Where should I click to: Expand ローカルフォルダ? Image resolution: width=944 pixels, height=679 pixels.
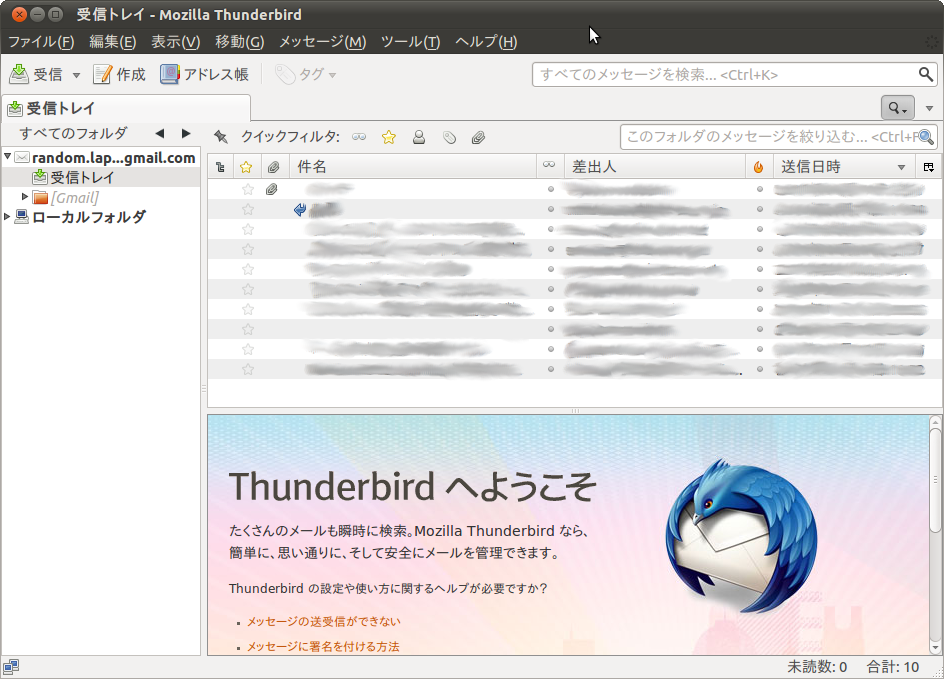point(7,216)
